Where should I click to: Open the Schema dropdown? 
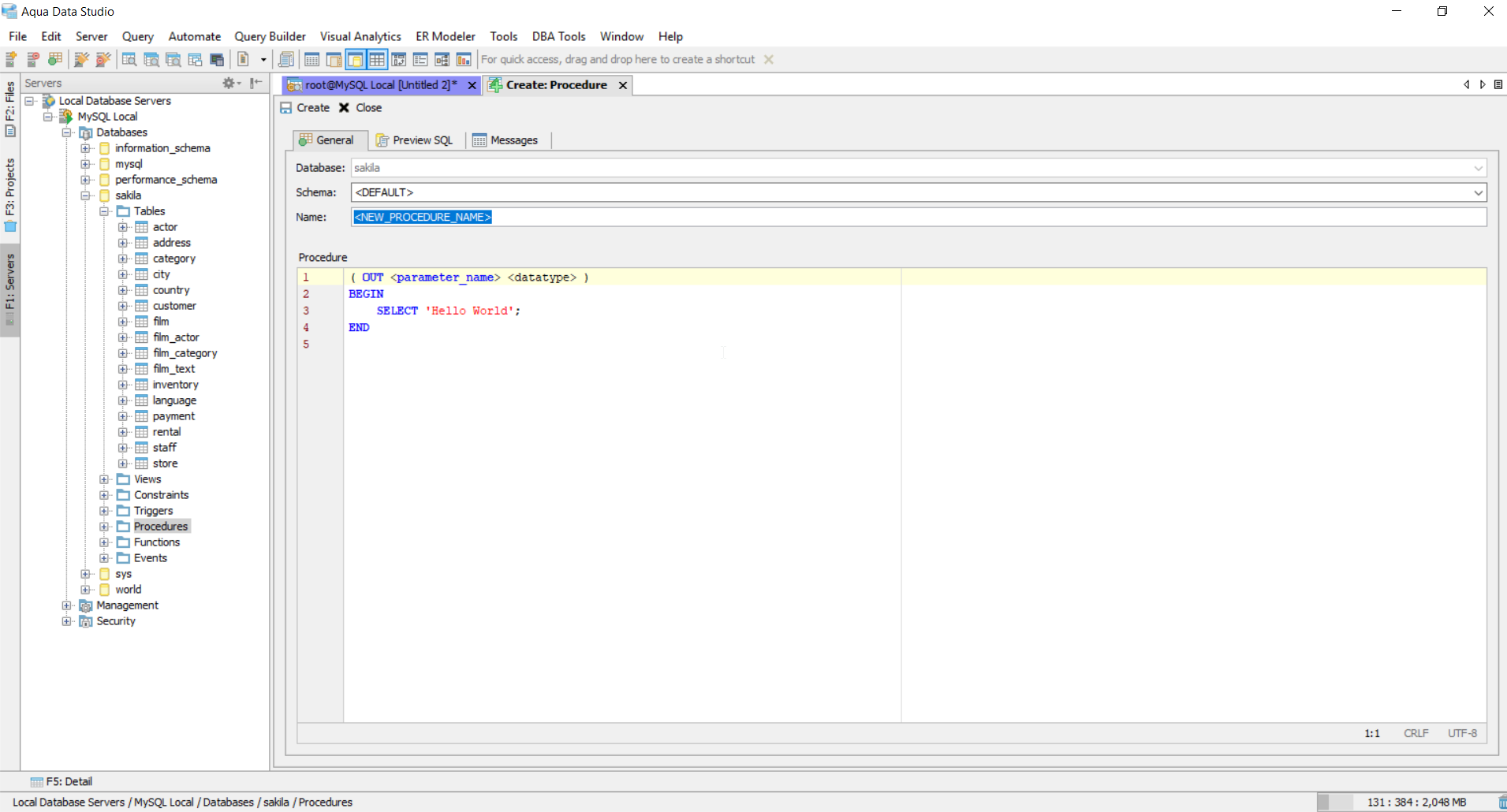1478,192
